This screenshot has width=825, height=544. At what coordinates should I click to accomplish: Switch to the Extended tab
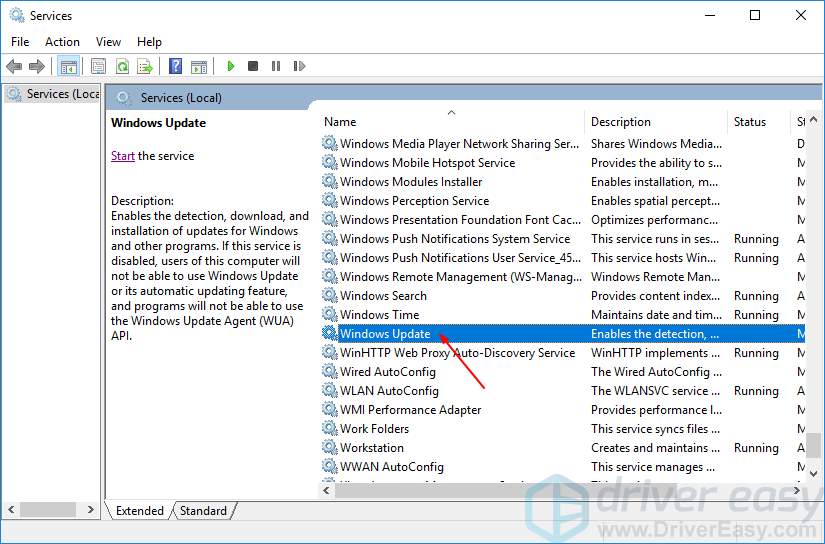(139, 511)
